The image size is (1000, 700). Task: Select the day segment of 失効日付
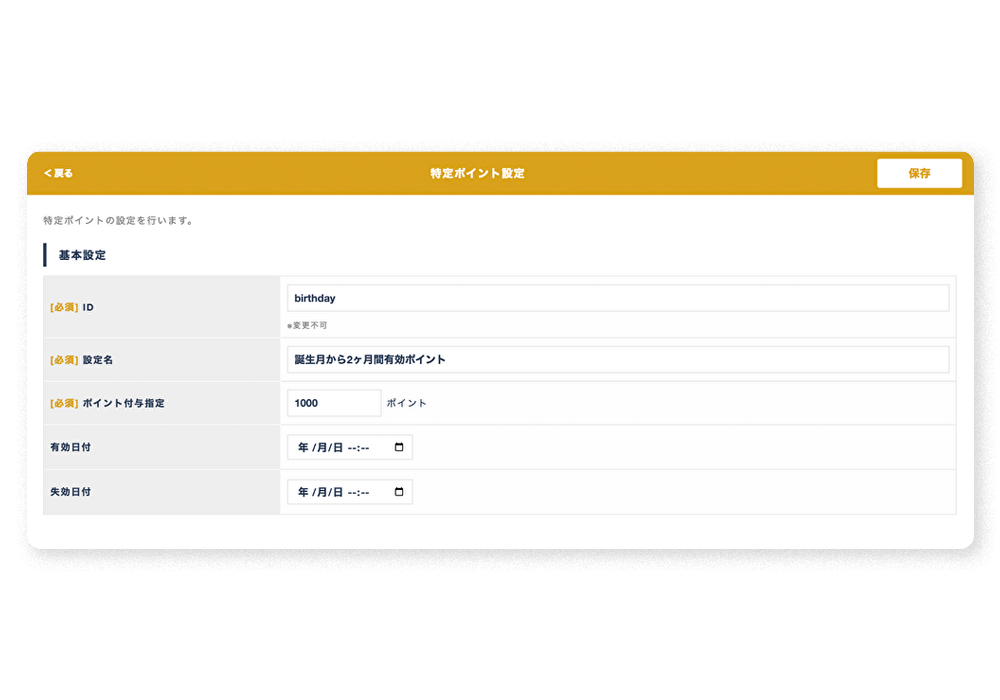(x=337, y=492)
